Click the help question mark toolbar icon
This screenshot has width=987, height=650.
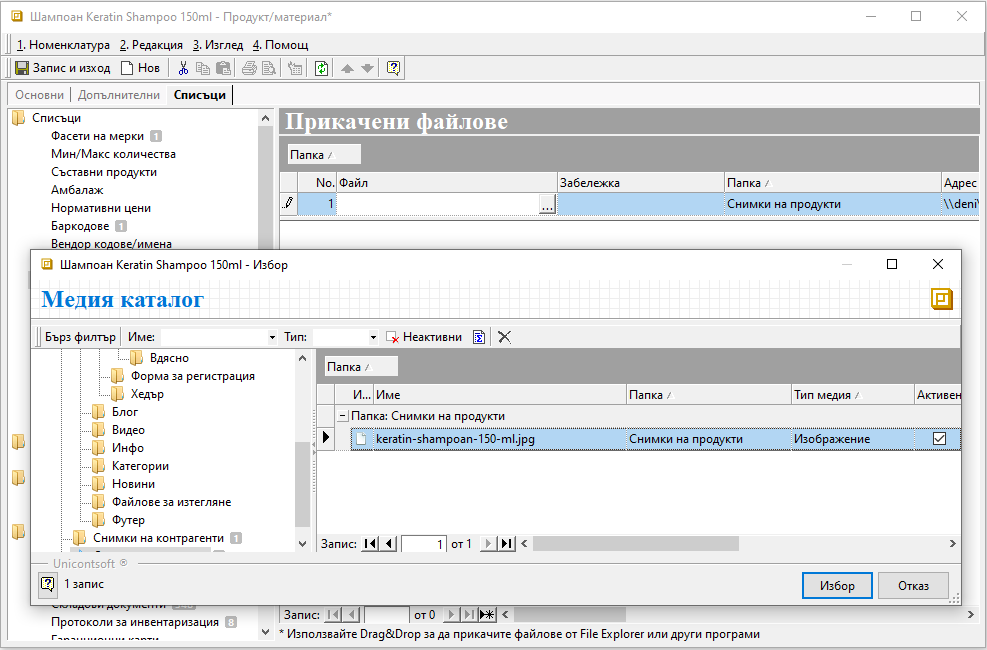(x=393, y=68)
